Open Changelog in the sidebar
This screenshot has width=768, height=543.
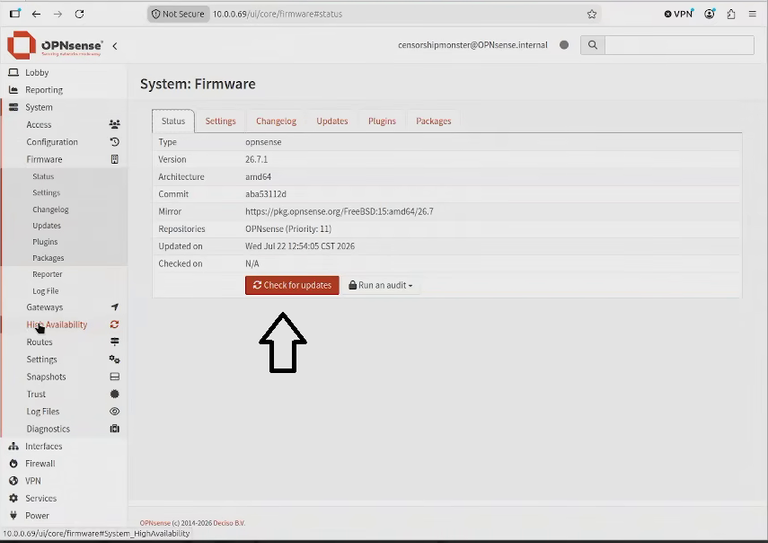click(x=50, y=209)
